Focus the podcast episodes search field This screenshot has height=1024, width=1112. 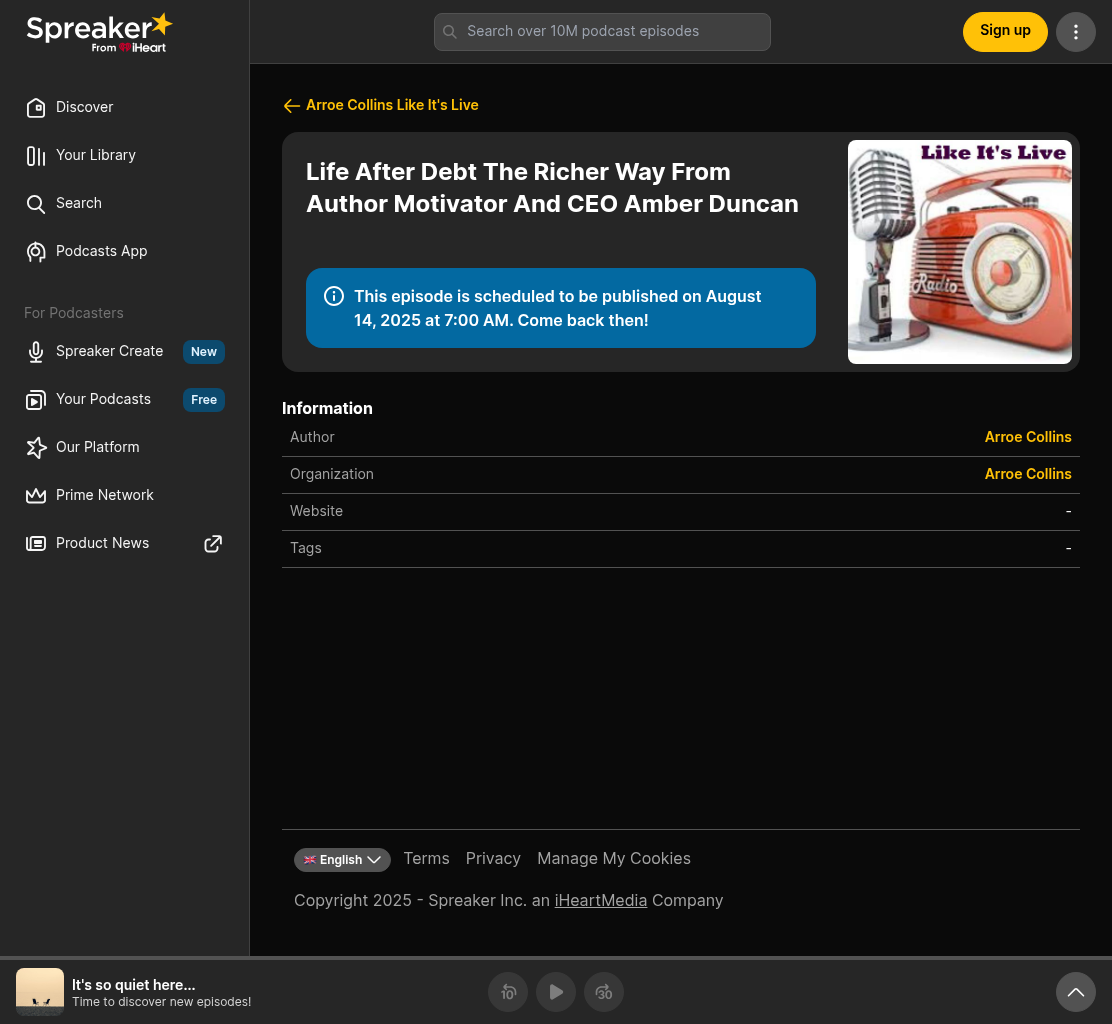[602, 32]
